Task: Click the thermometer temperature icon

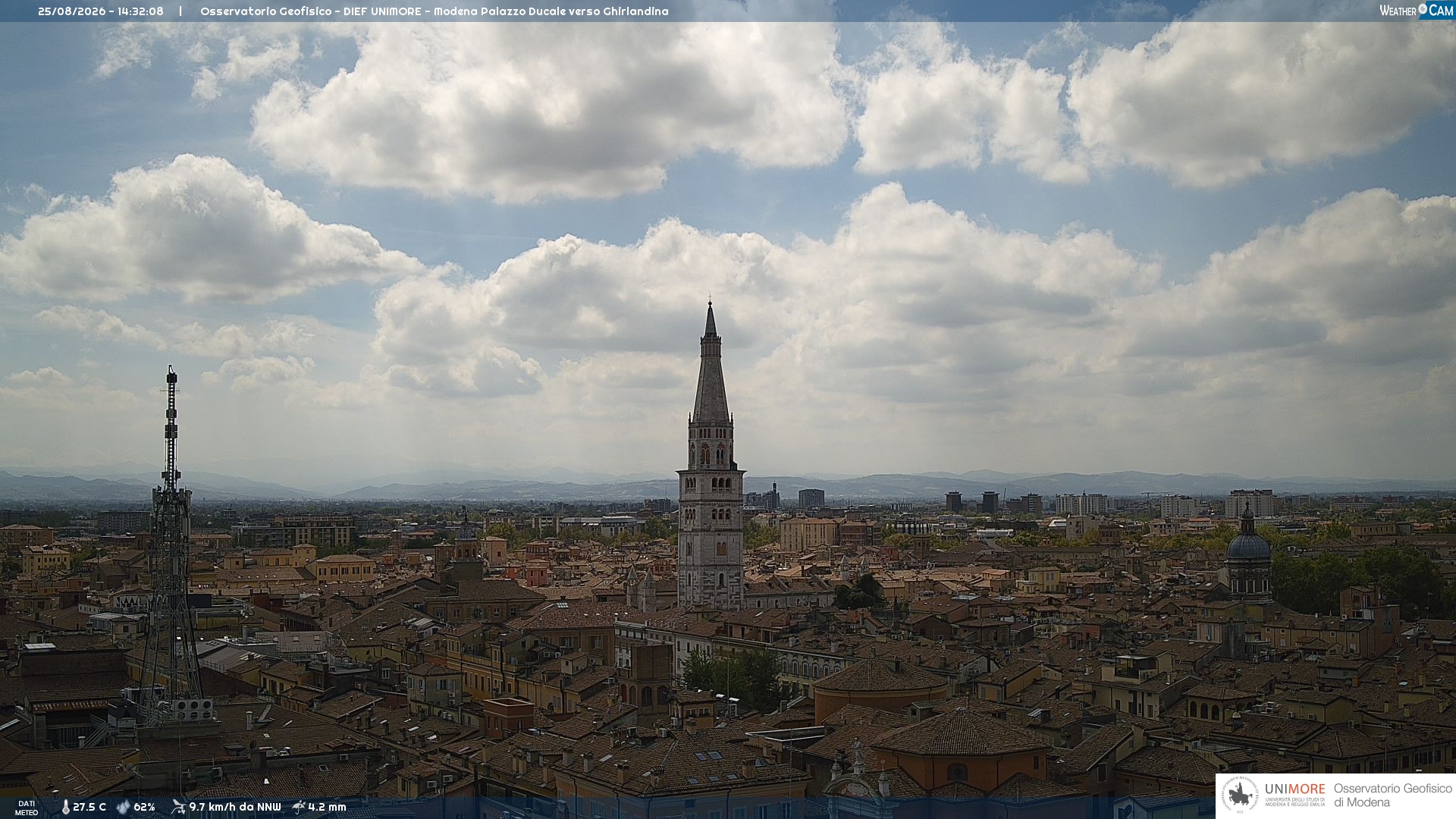Action: 66,807
